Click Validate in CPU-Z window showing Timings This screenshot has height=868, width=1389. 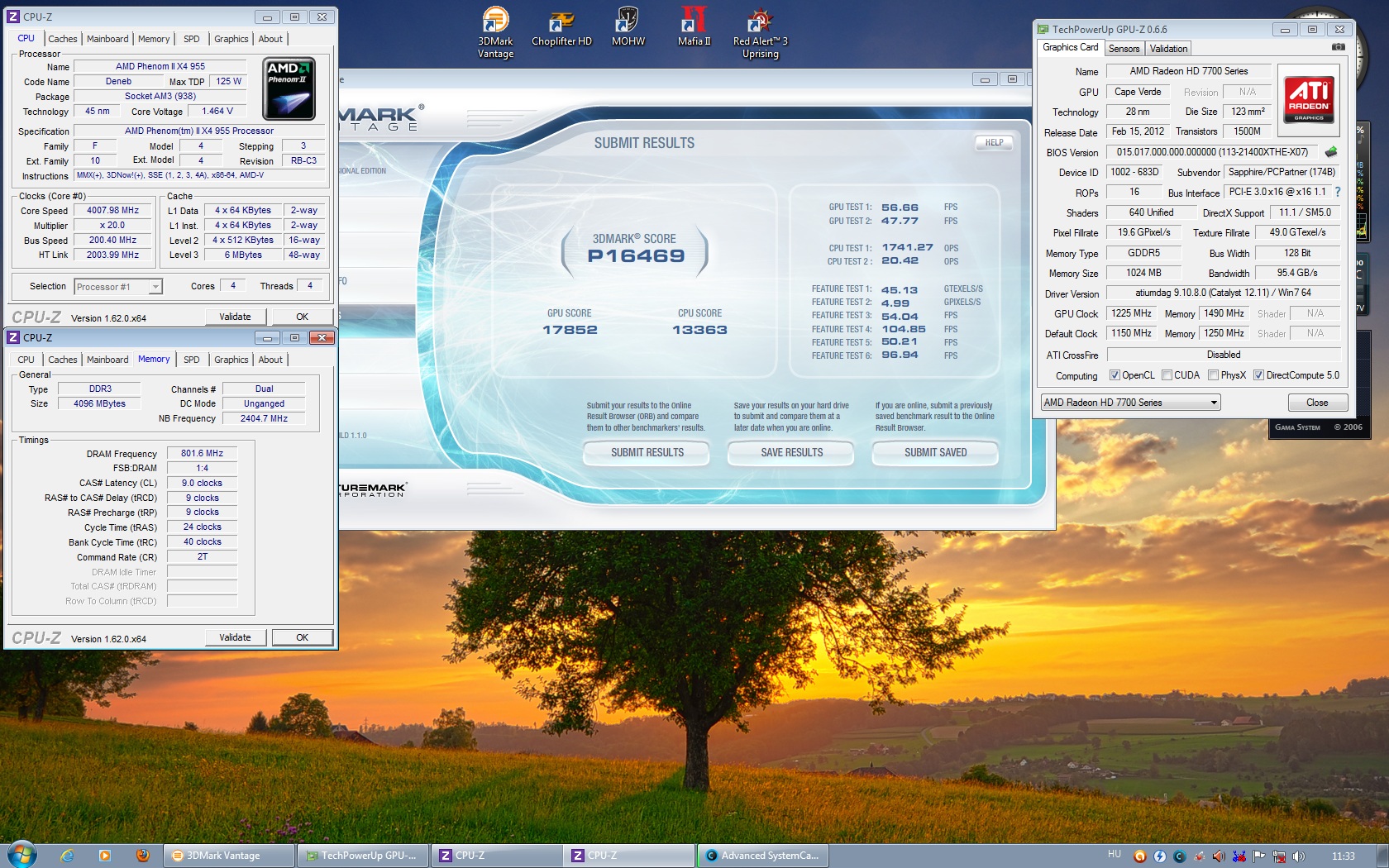[236, 637]
